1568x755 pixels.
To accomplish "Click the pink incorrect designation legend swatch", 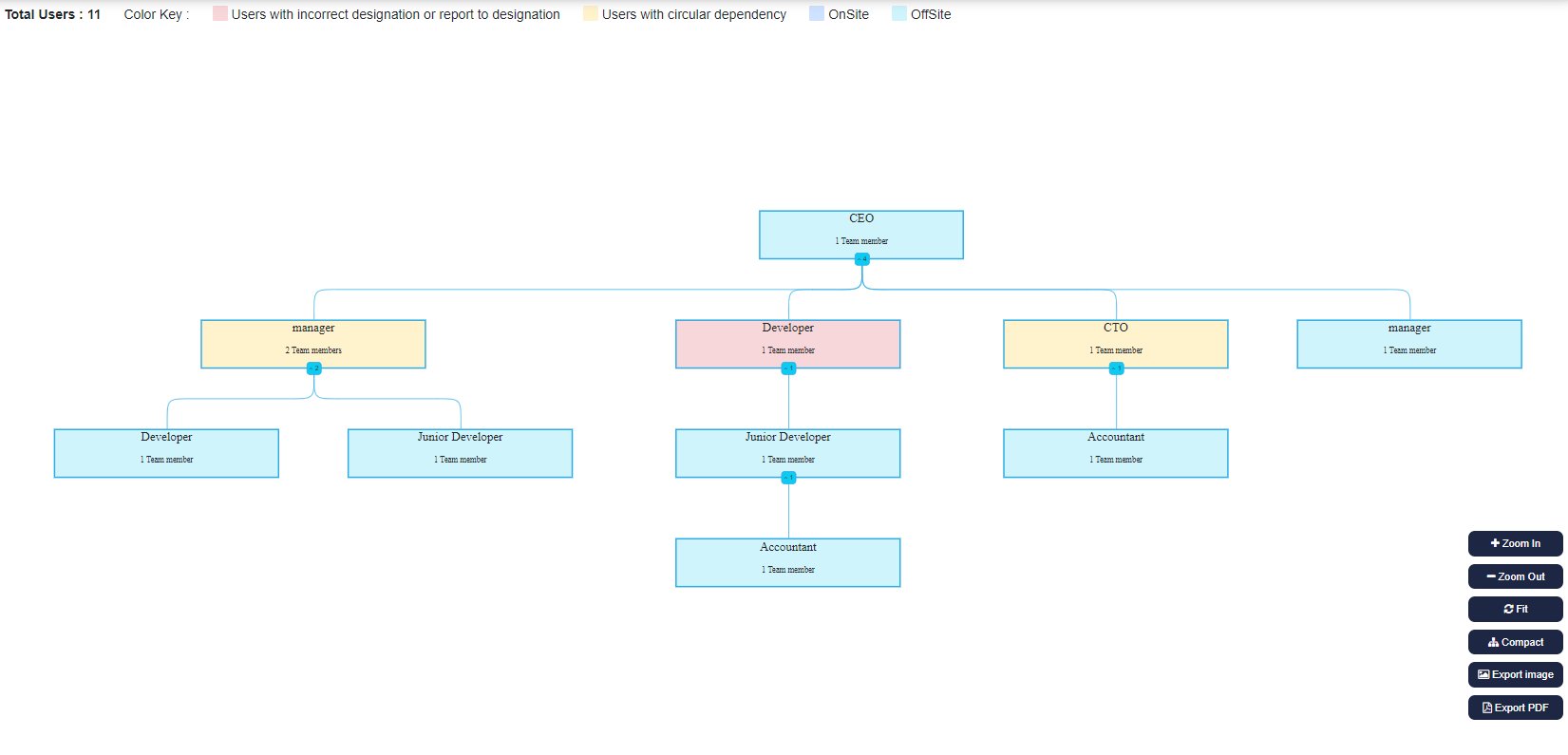I will (x=220, y=13).
